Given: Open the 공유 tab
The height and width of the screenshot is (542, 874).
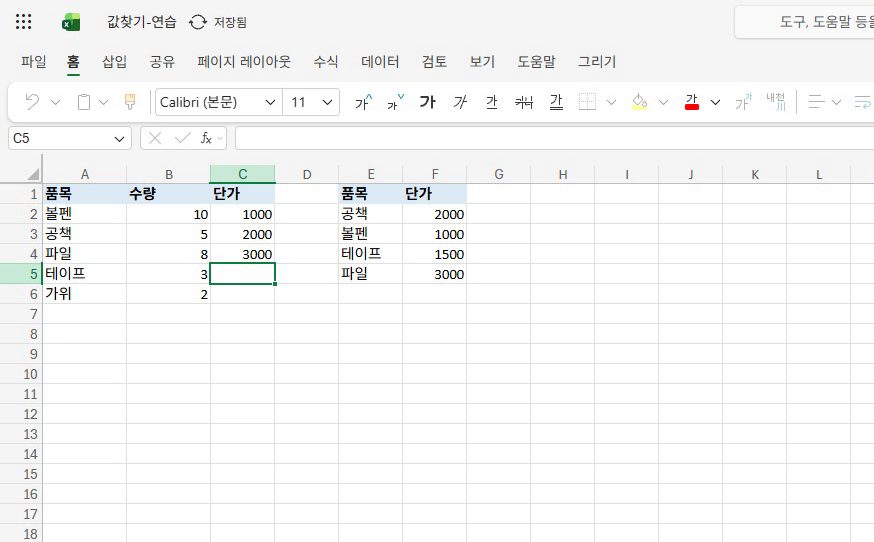Looking at the screenshot, I should (x=162, y=61).
